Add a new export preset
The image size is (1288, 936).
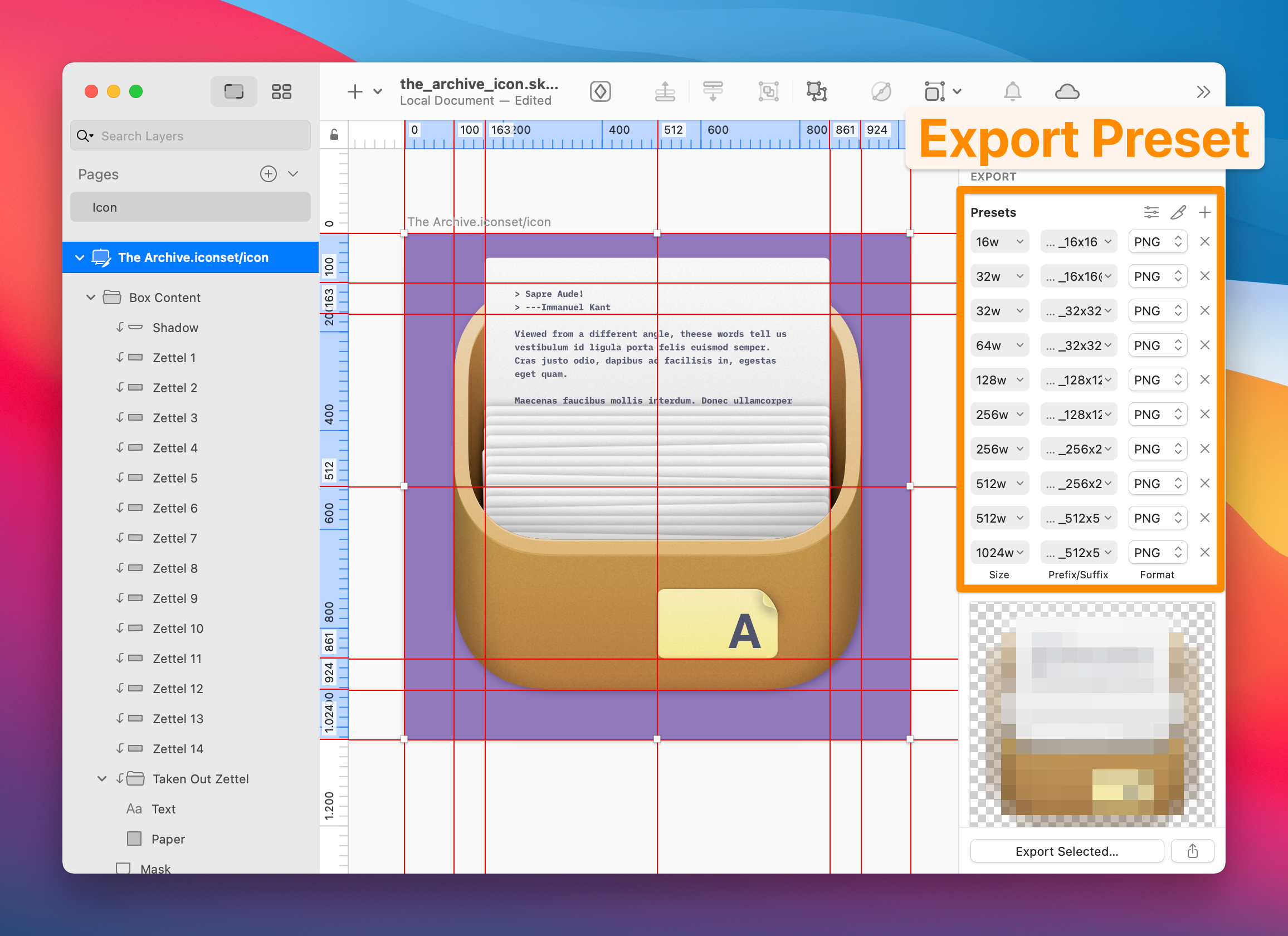click(x=1204, y=212)
